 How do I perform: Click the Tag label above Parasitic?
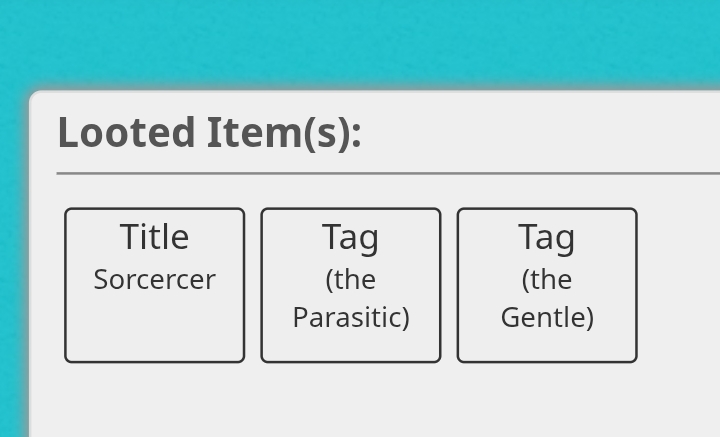pyautogui.click(x=350, y=238)
